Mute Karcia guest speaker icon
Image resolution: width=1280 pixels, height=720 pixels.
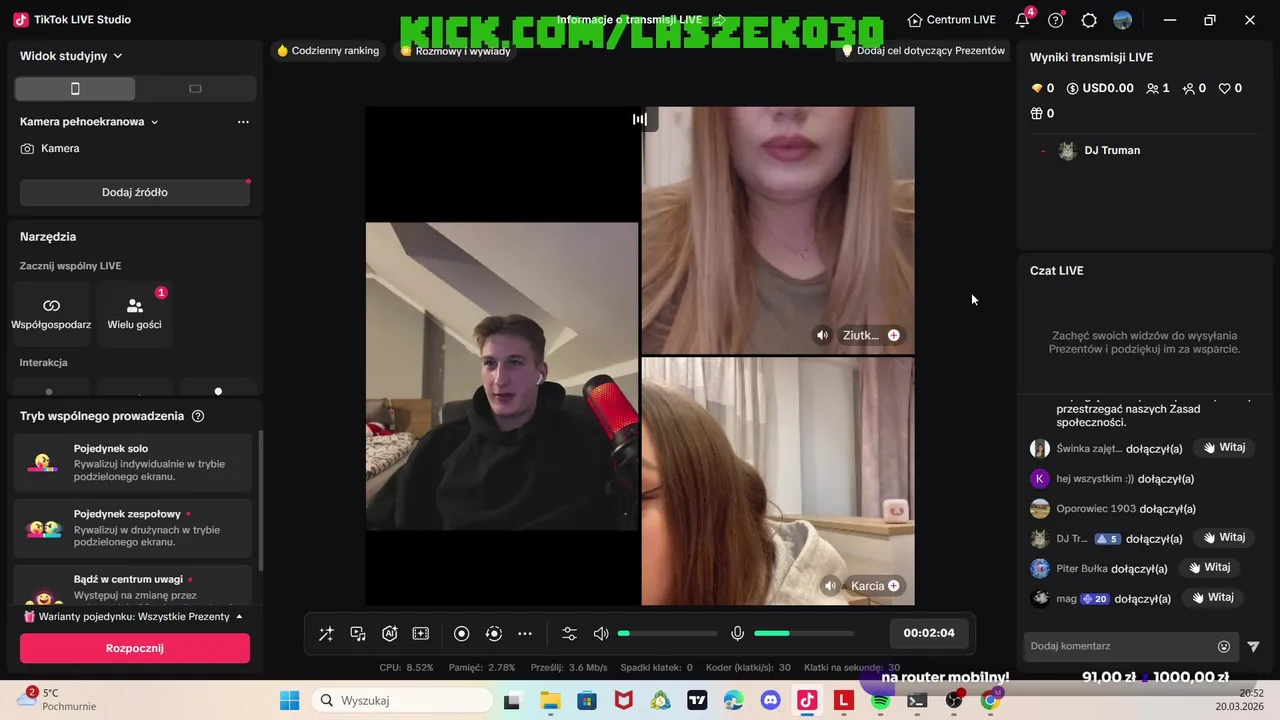tap(830, 586)
